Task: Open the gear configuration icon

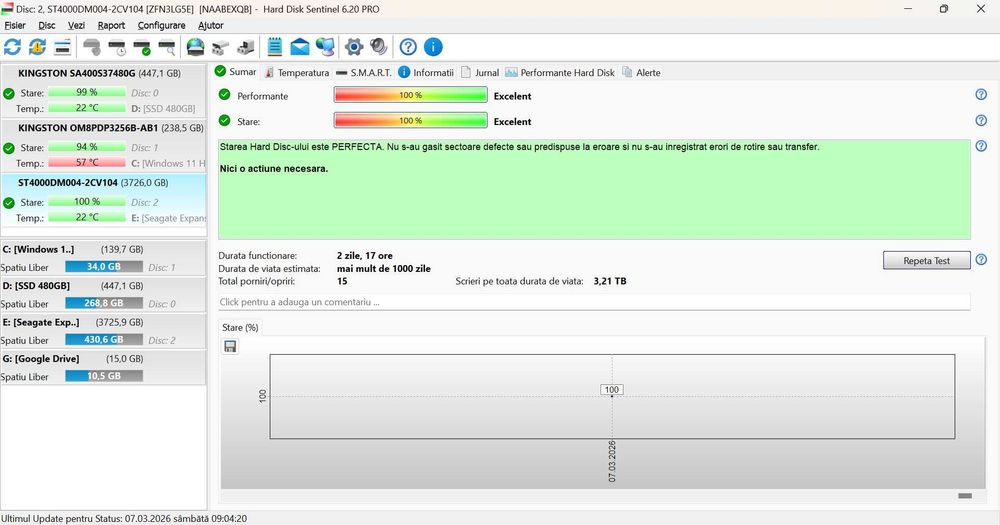Action: click(354, 47)
